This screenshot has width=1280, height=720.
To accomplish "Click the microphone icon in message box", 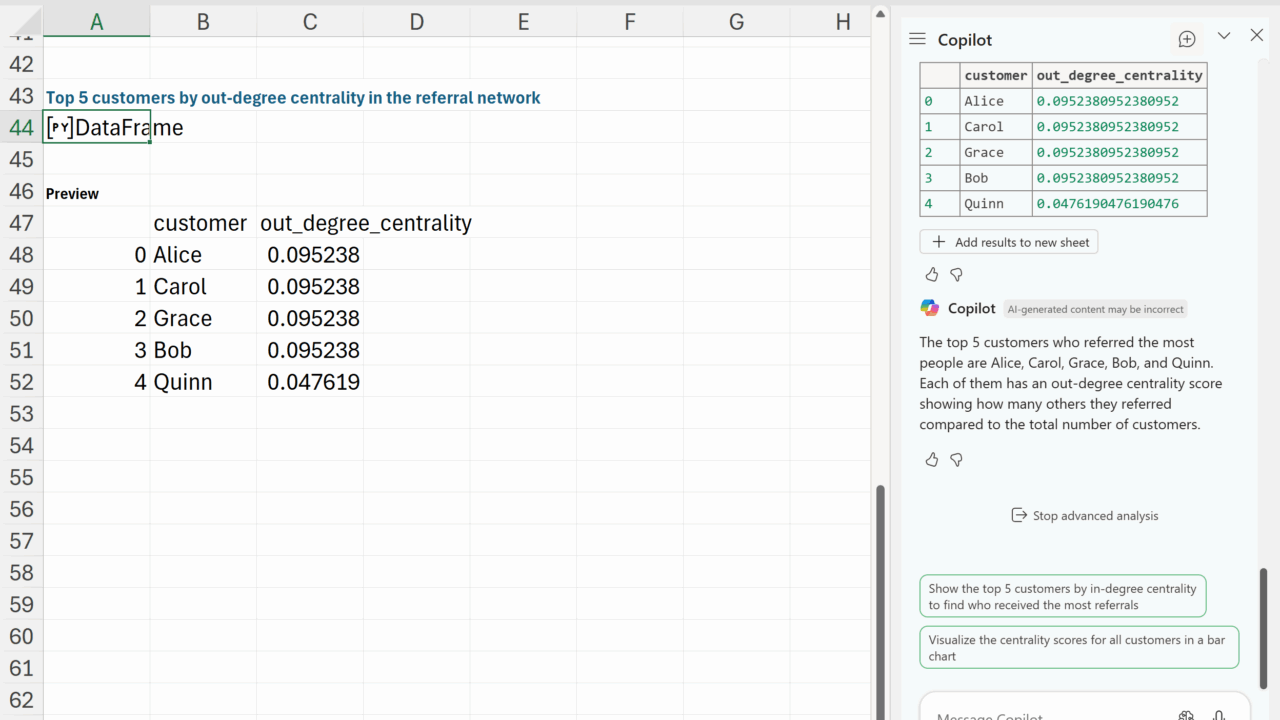I will coord(1218,715).
